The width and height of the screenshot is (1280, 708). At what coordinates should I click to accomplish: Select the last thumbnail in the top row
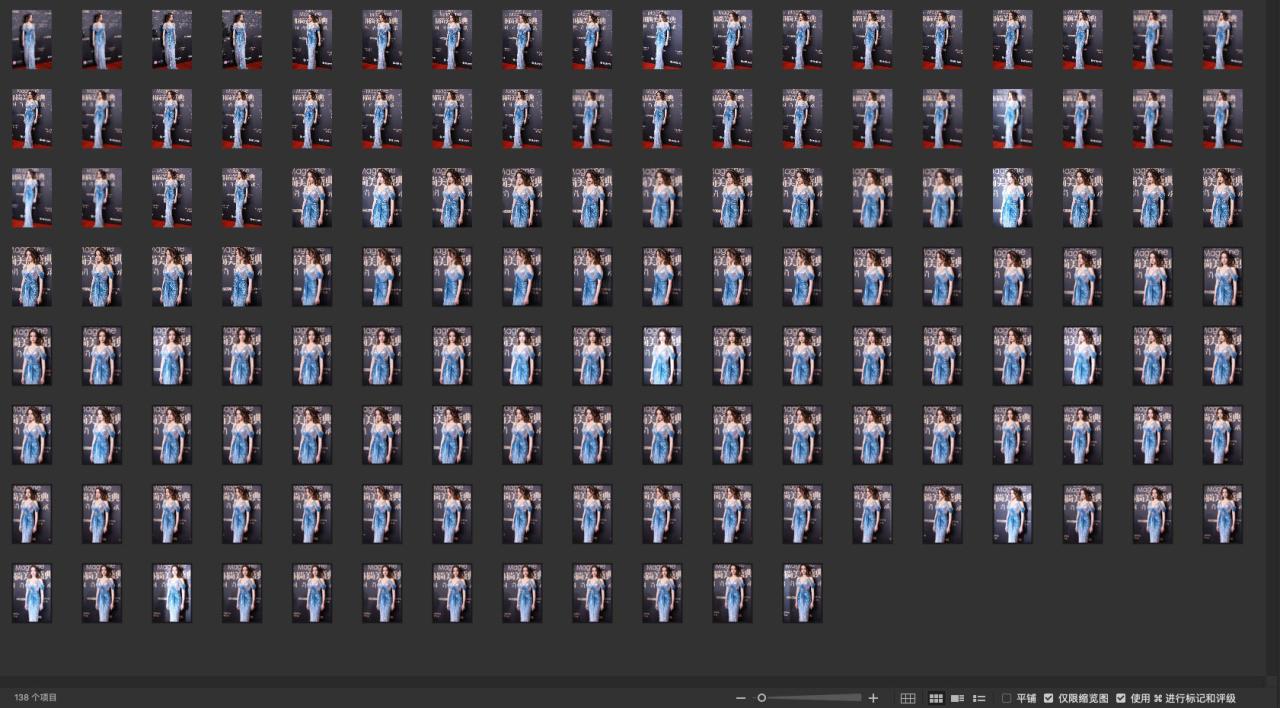1222,40
